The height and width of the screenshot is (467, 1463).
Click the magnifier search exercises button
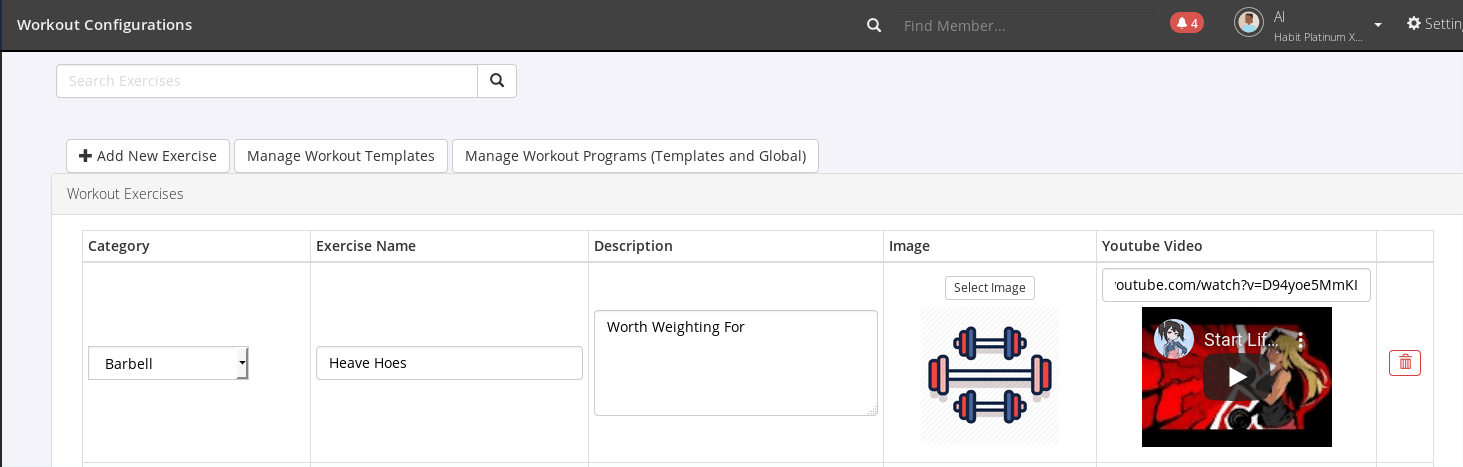pyautogui.click(x=497, y=81)
